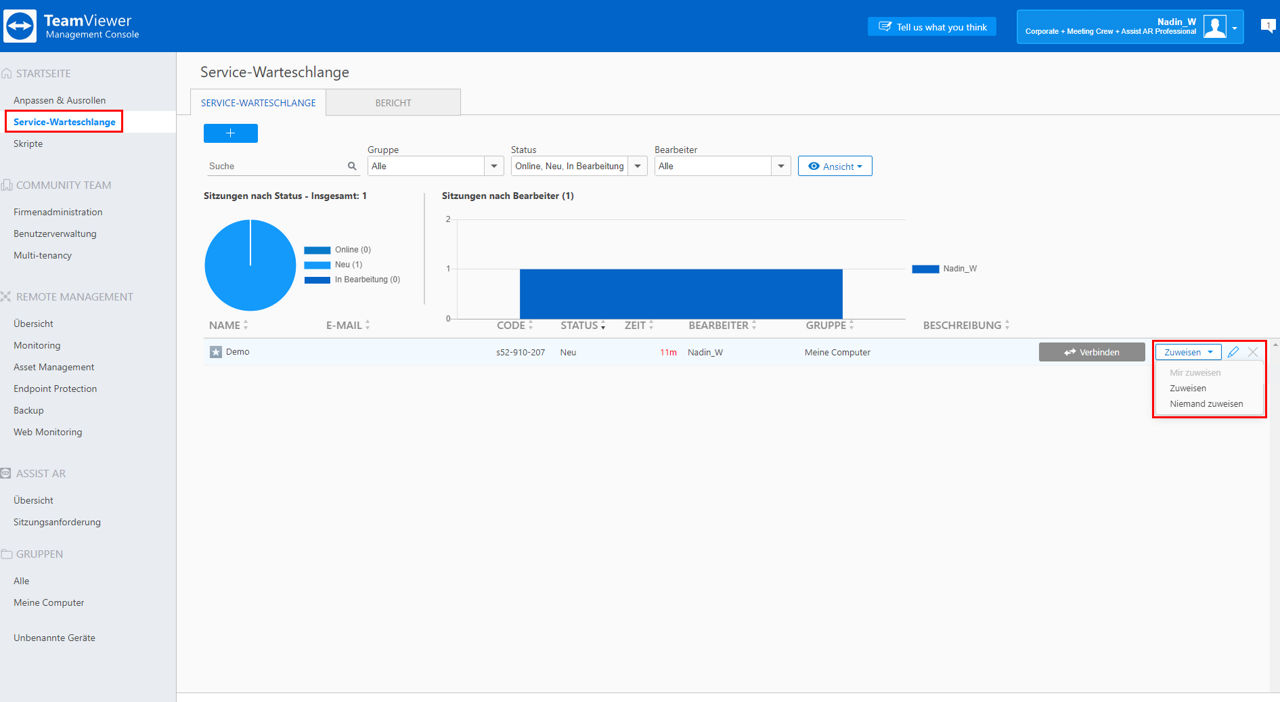Click the Tell us what you think button
Screen dimensions: 1280x702
[x=932, y=27]
